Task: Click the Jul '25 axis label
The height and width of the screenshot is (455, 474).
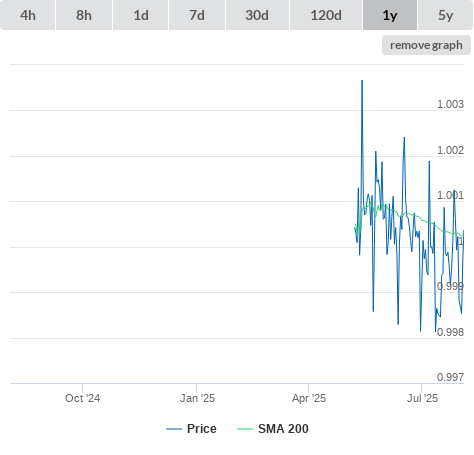Action: [x=422, y=398]
